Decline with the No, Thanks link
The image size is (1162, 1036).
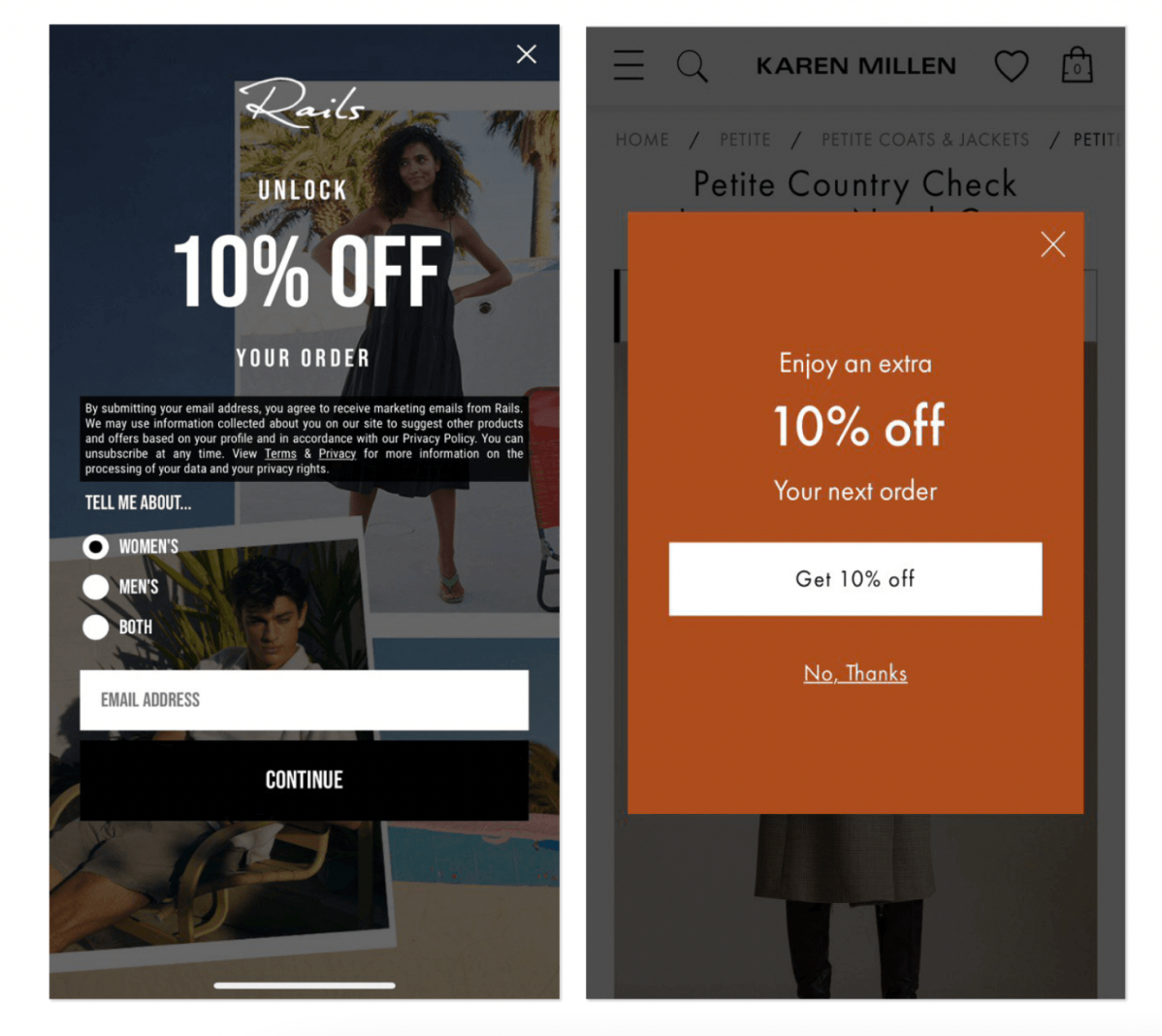(x=855, y=673)
